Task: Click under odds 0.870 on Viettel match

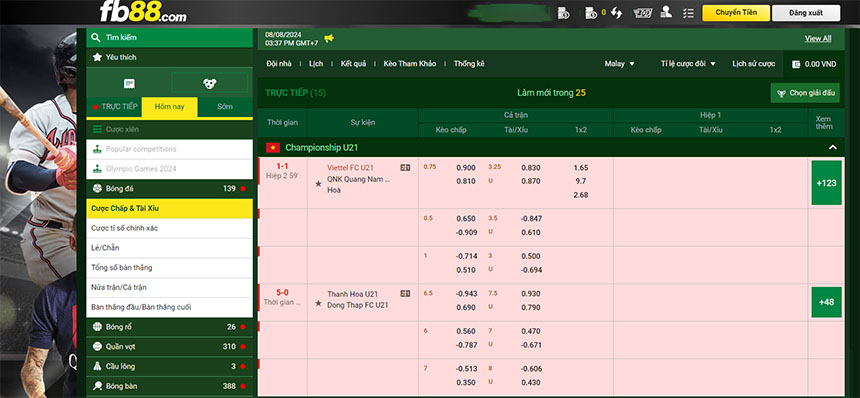Action: [x=531, y=181]
